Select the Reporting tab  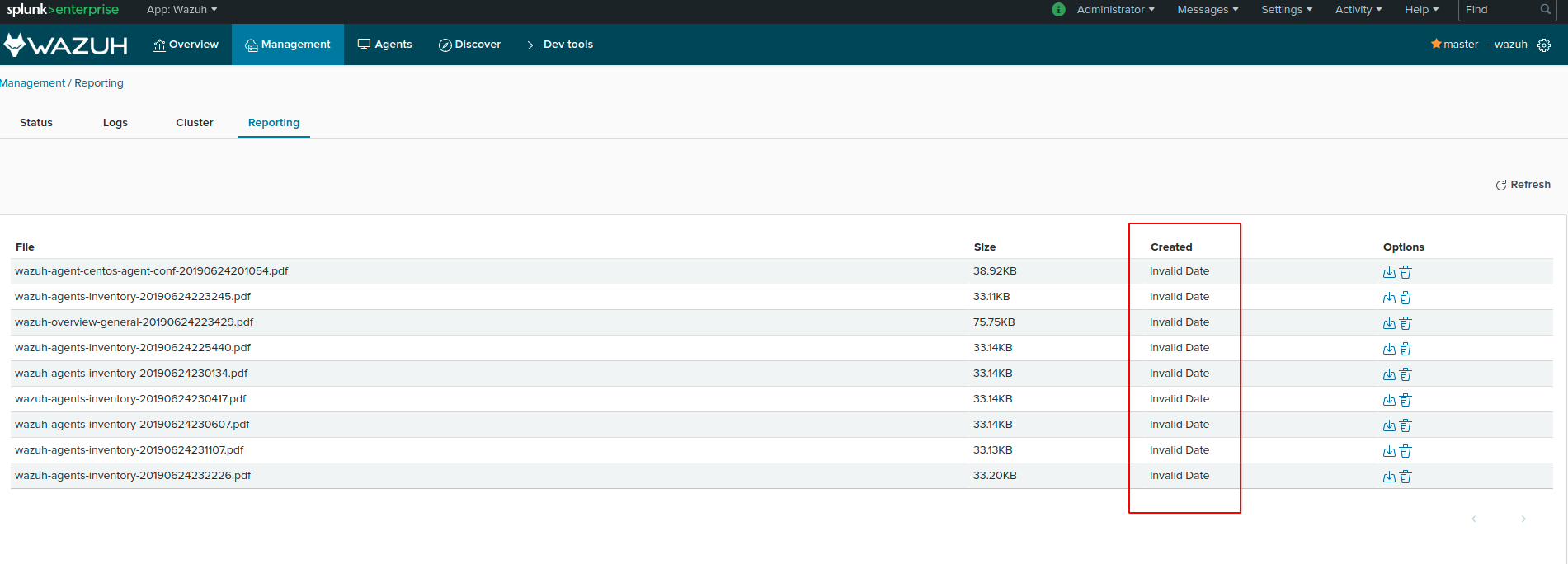(x=274, y=123)
